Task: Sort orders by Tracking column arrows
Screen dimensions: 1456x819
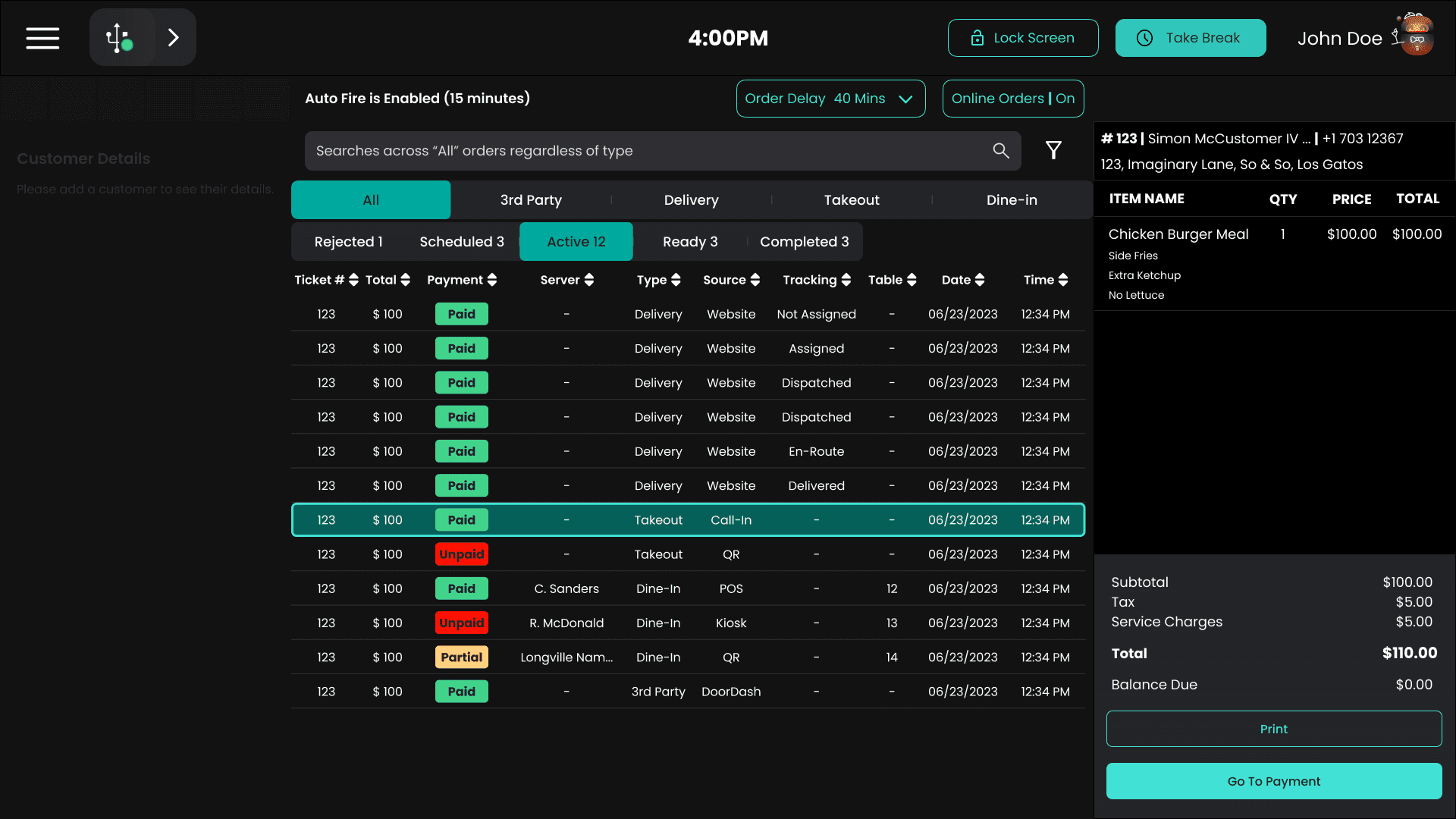Action: coord(846,280)
